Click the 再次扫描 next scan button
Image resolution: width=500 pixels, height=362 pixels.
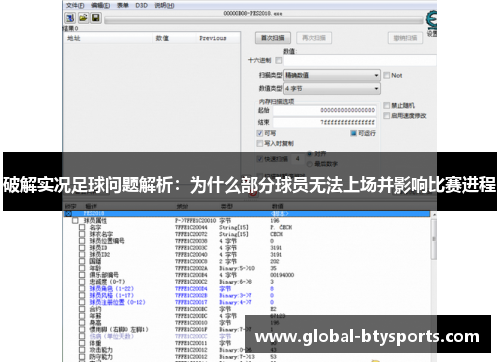pos(314,38)
